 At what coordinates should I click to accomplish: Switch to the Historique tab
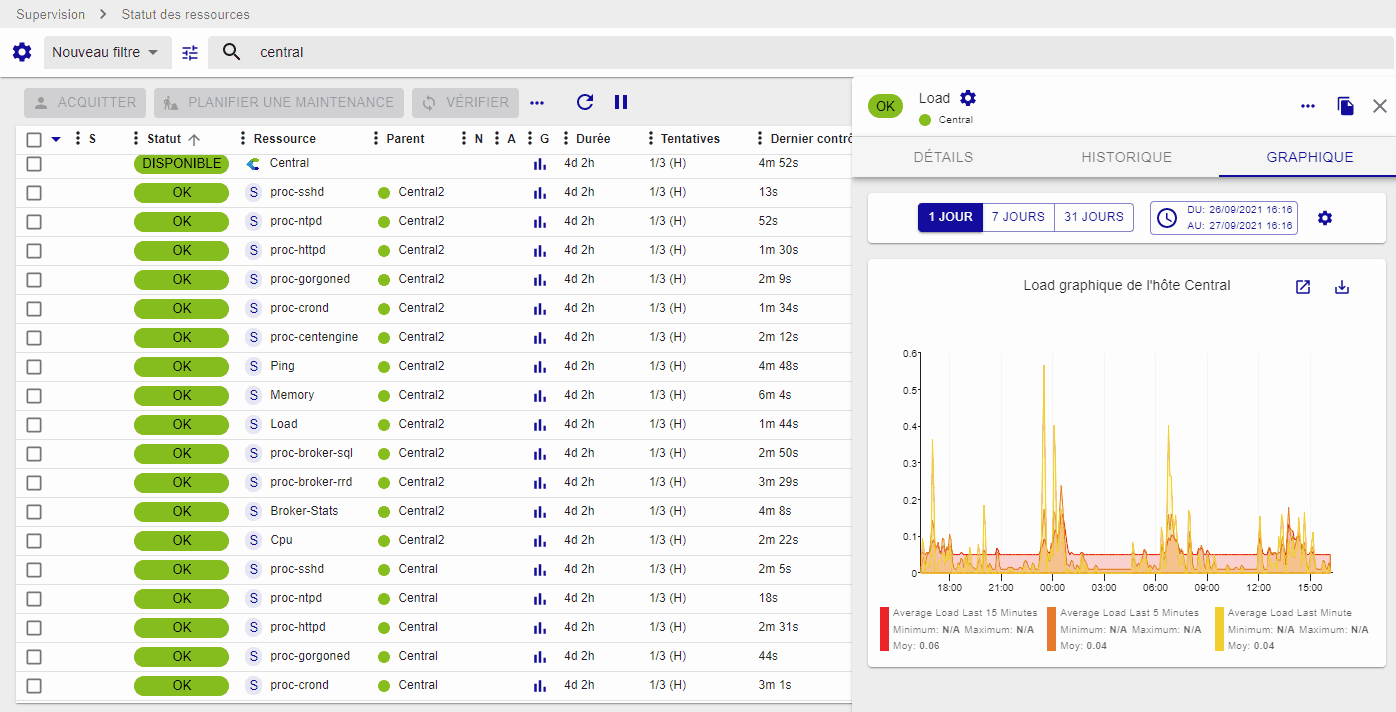tap(1126, 157)
